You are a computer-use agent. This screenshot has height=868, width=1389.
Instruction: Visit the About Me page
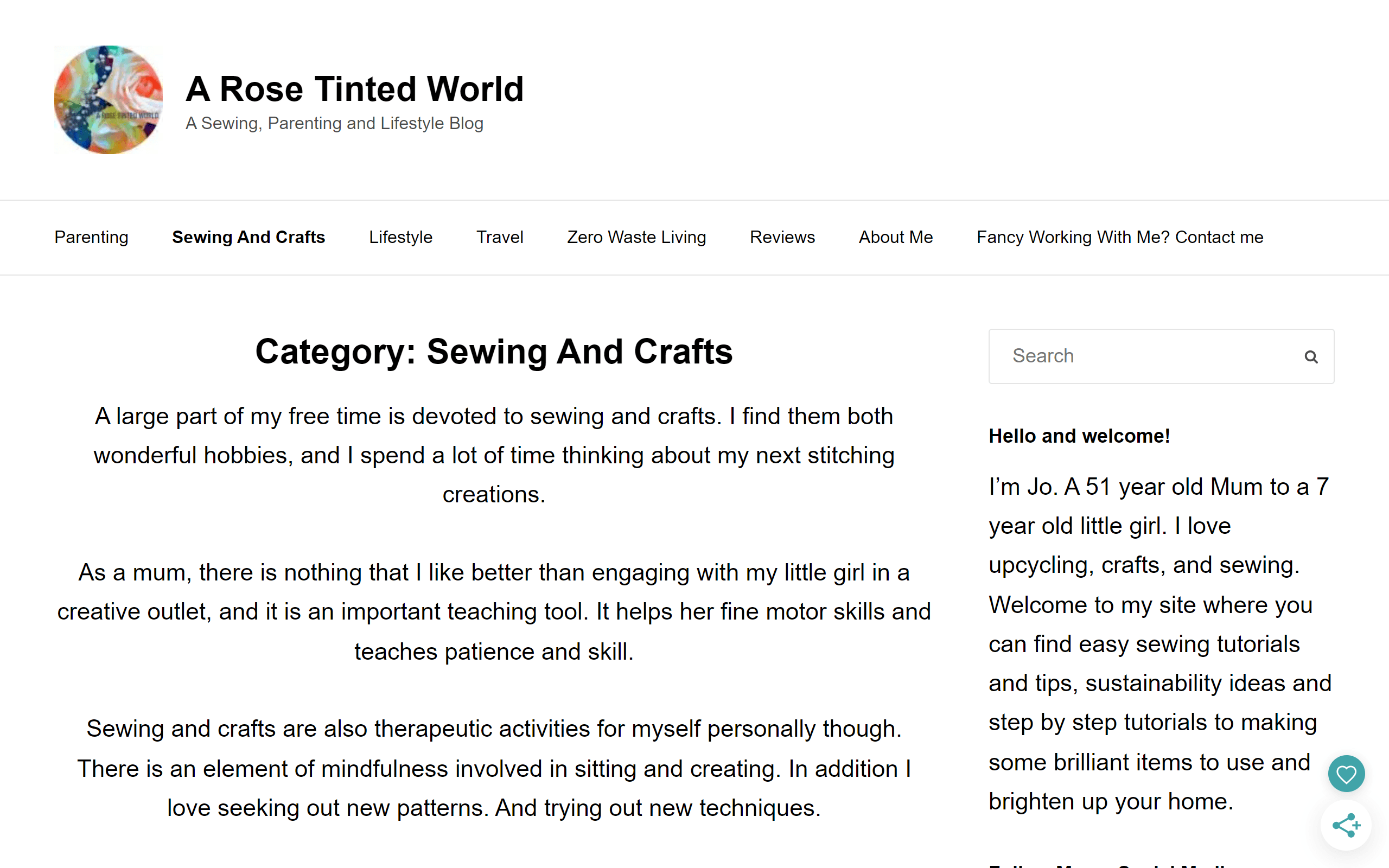(x=895, y=237)
